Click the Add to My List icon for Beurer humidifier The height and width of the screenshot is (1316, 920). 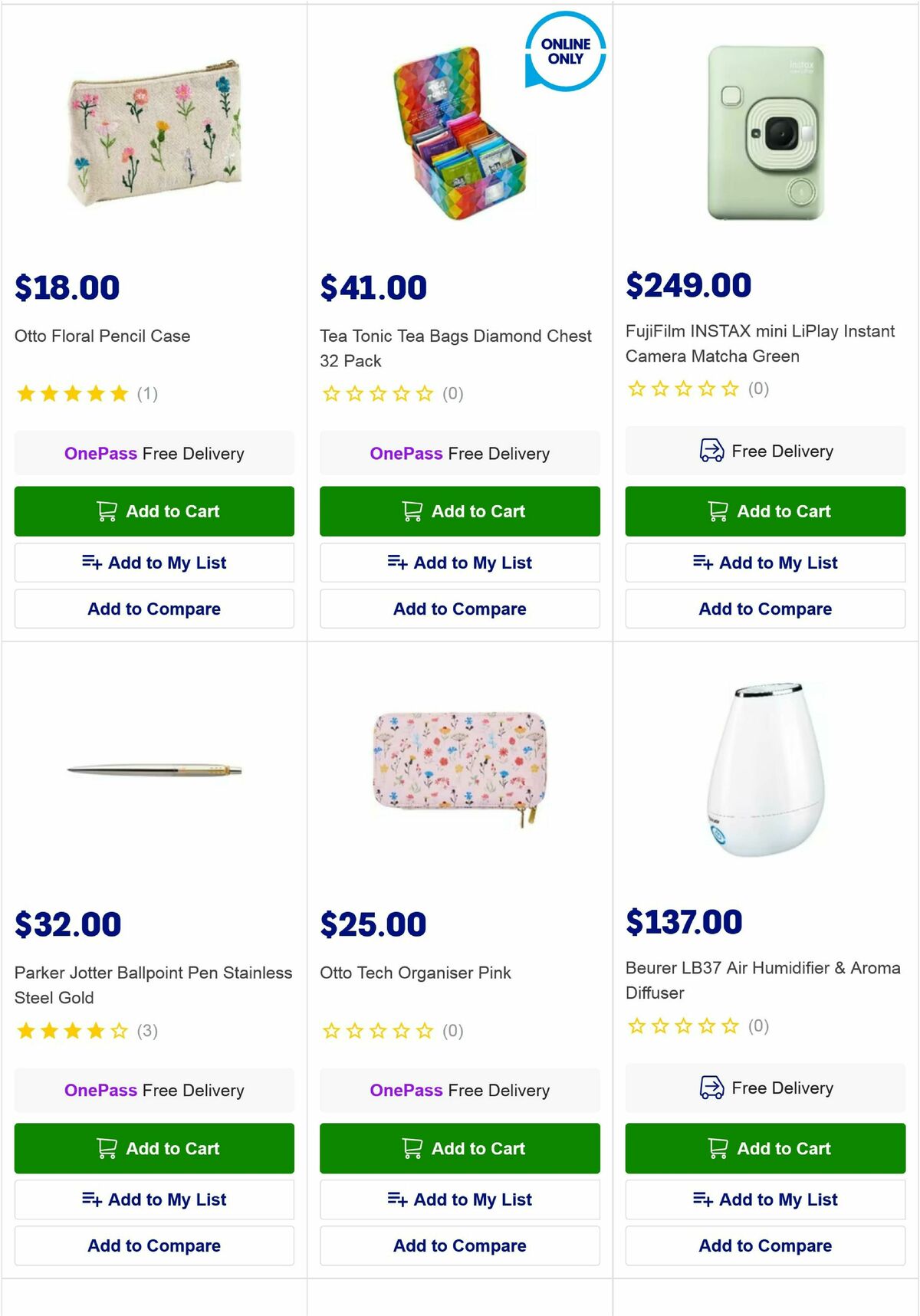(x=703, y=1199)
